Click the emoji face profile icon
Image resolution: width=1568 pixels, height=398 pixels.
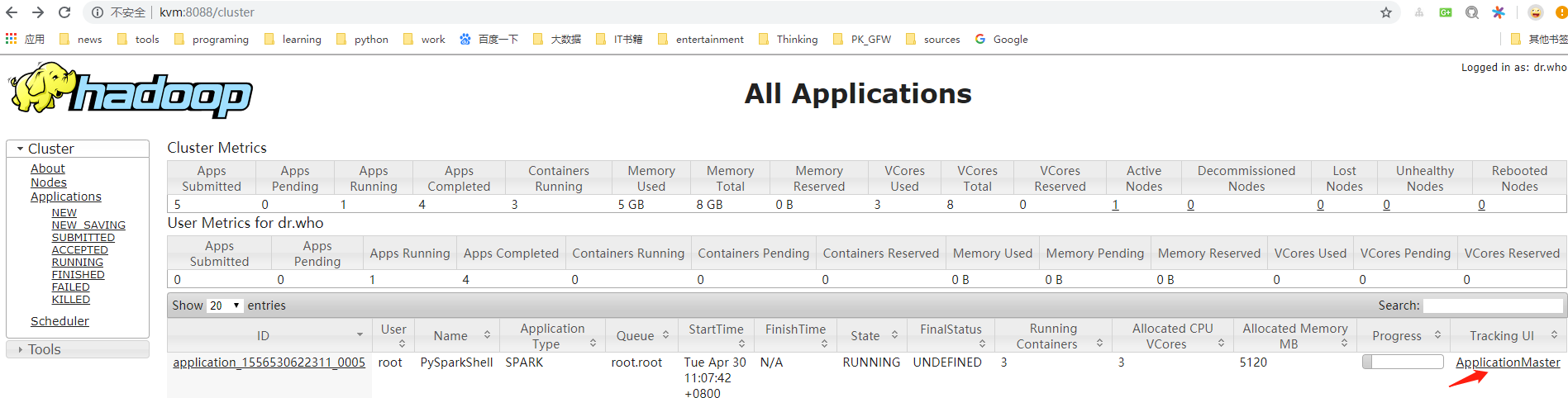tap(1536, 12)
